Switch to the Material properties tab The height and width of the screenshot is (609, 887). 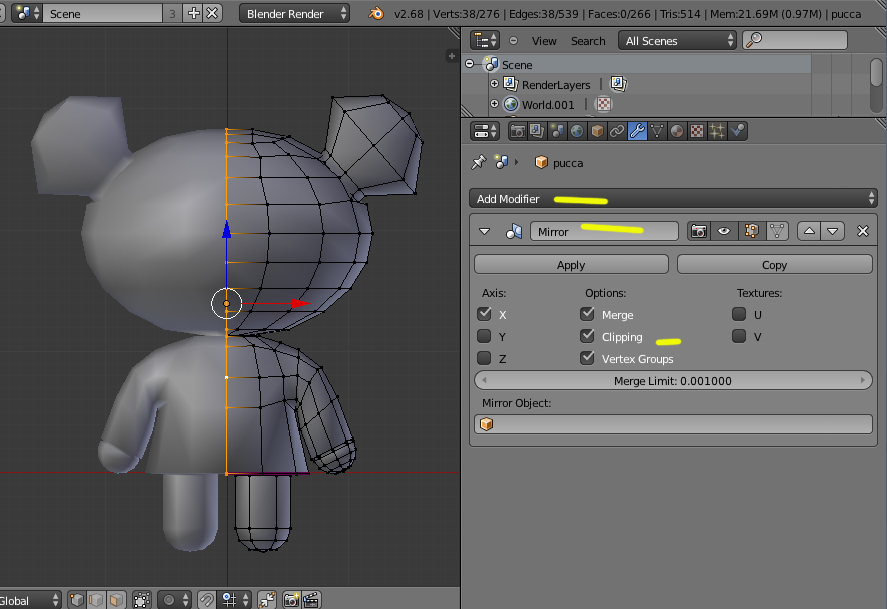(677, 131)
